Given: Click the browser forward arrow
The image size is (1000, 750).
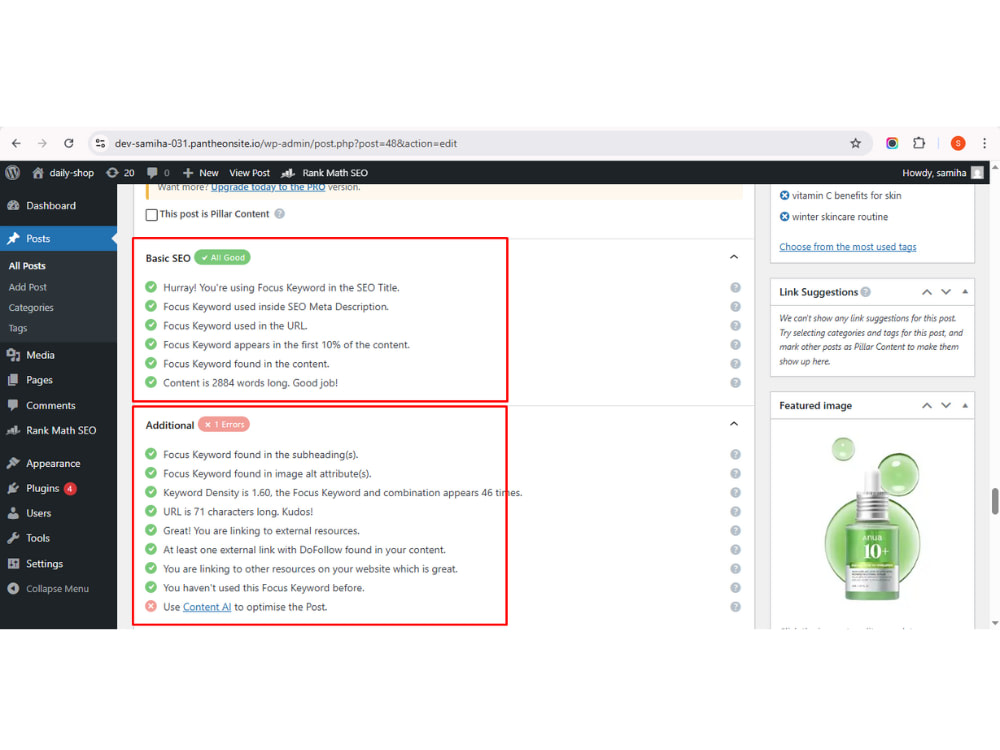Looking at the screenshot, I should 42,143.
